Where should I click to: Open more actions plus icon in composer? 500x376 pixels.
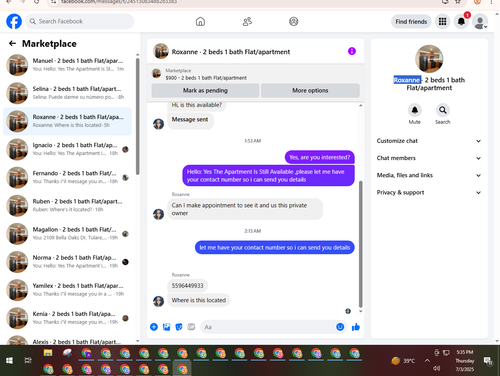pos(154,327)
